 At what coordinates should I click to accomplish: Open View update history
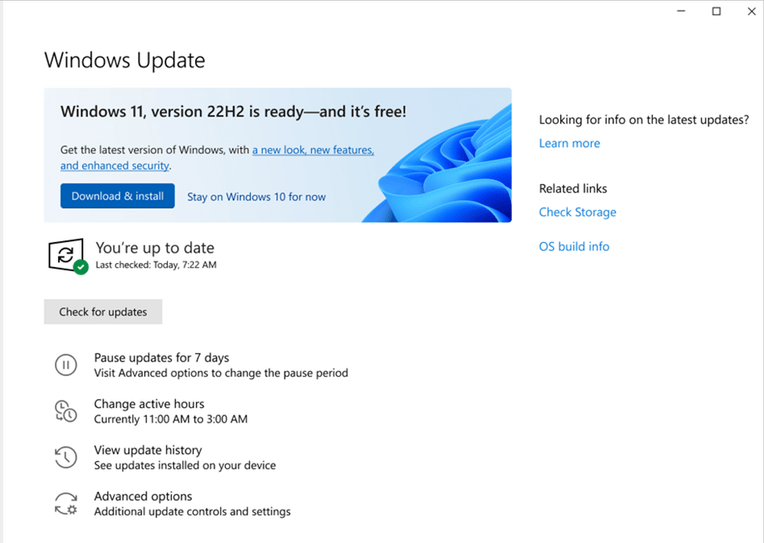(148, 450)
